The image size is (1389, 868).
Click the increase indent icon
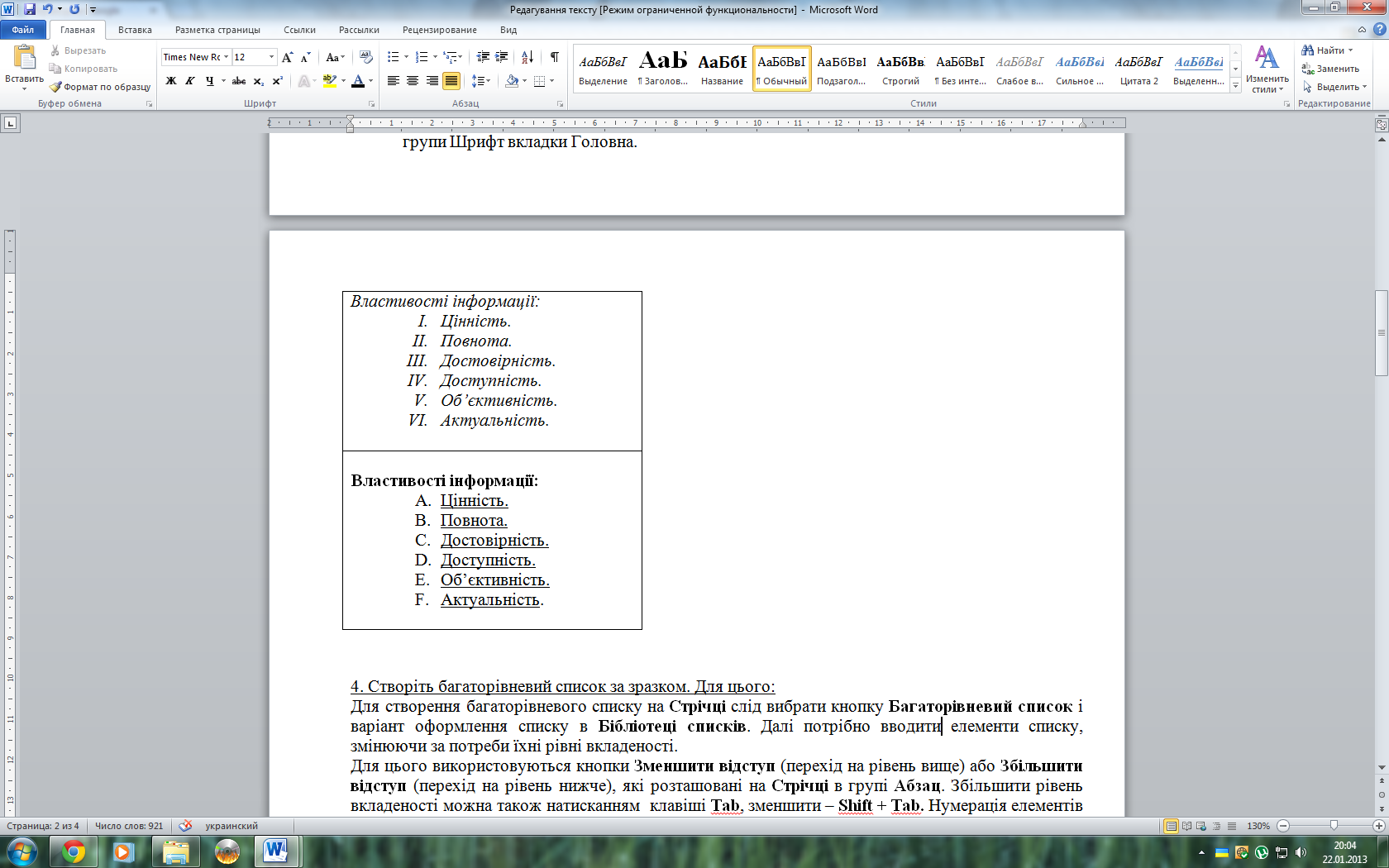[x=502, y=57]
